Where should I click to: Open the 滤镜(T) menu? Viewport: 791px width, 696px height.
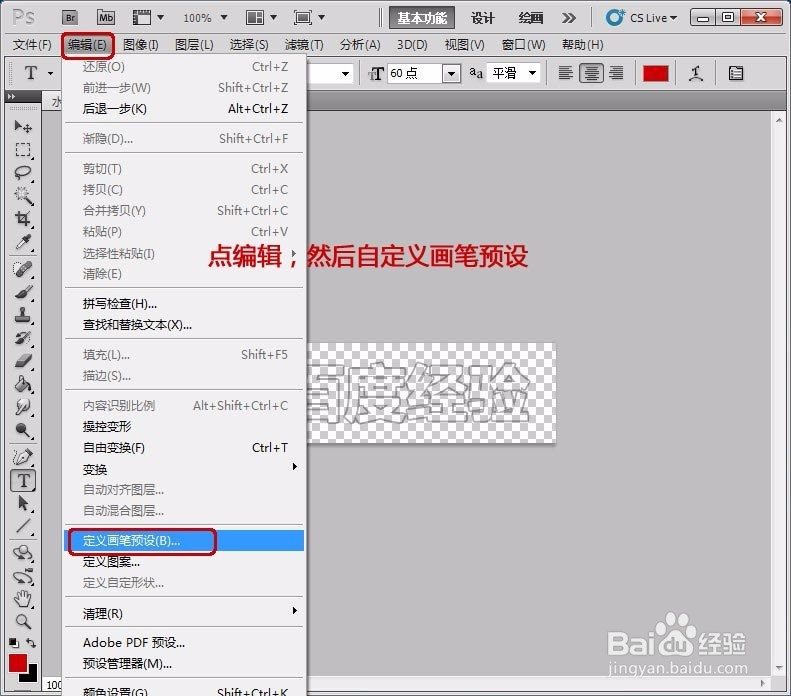304,45
